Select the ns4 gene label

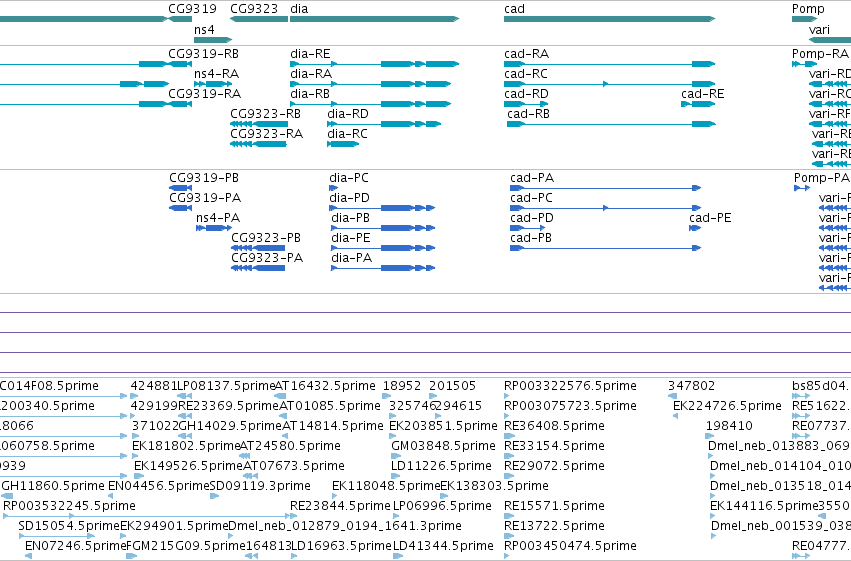(x=204, y=29)
